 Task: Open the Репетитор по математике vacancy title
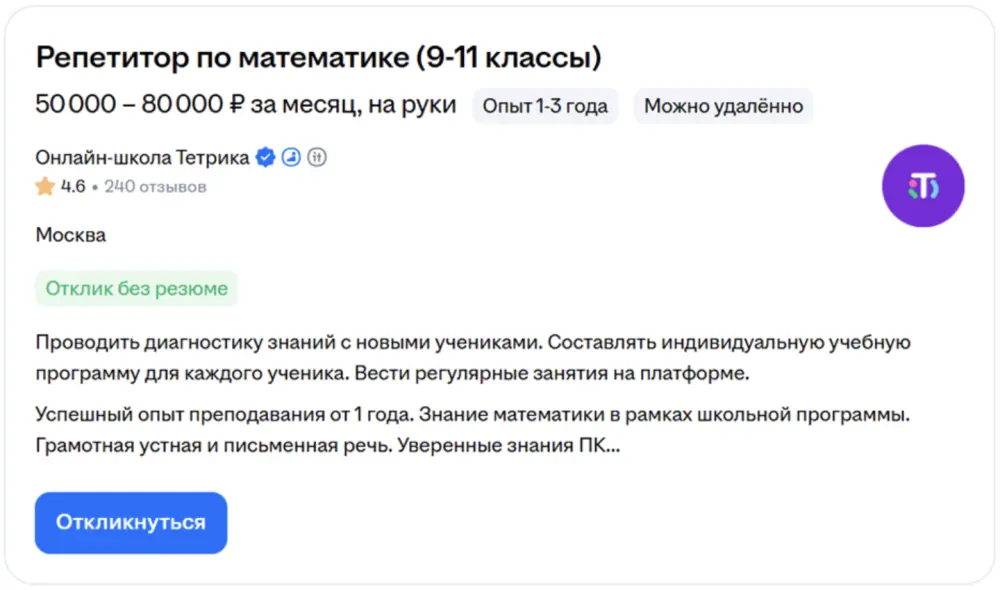point(318,58)
